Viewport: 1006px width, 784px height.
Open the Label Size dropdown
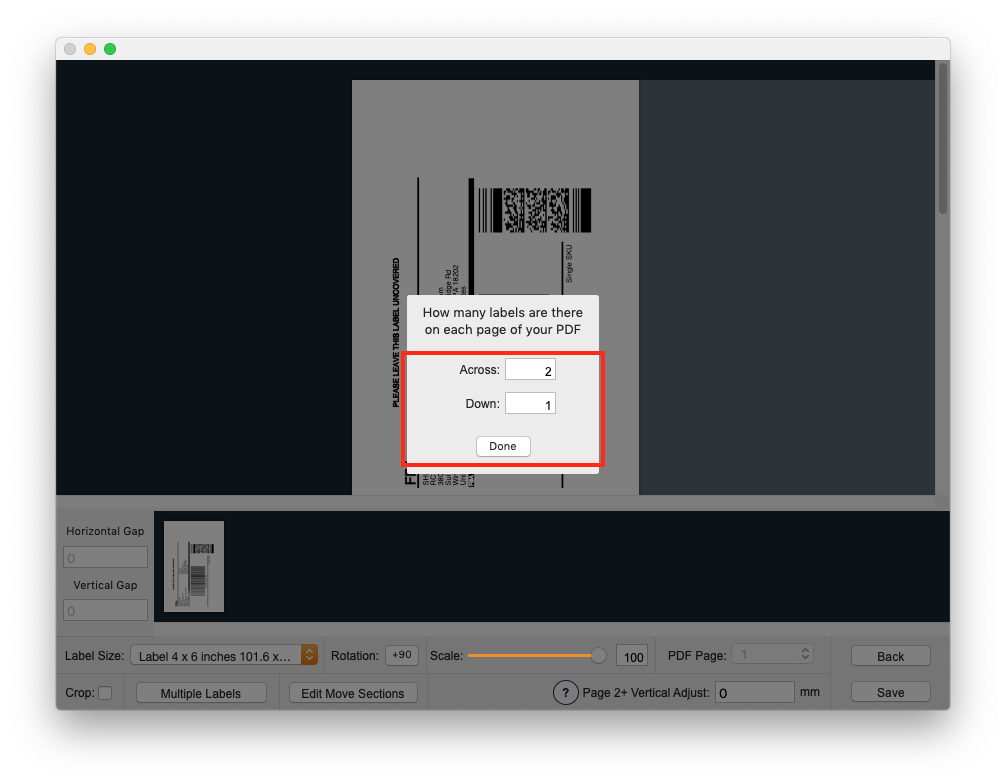click(224, 655)
